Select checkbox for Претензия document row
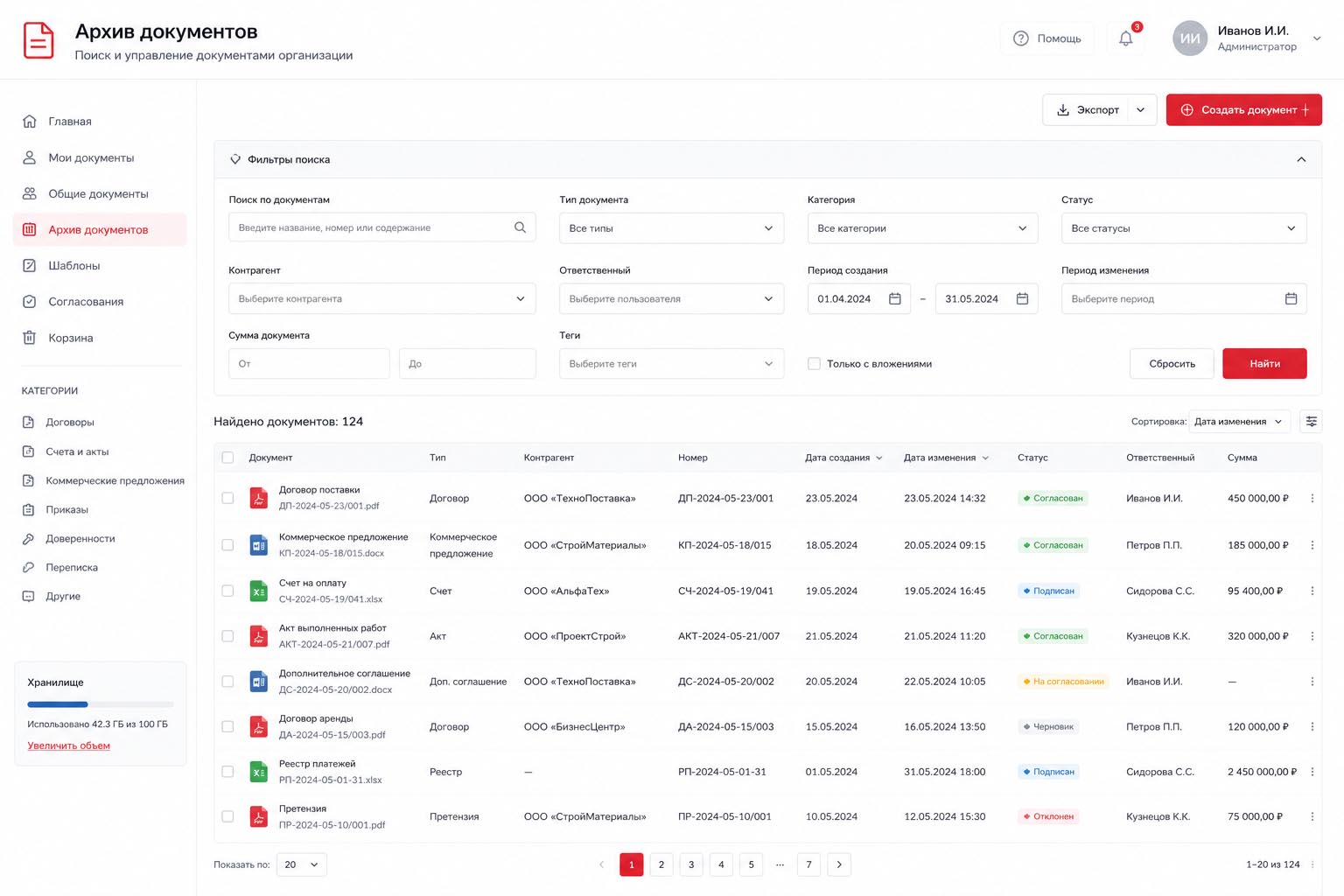 click(x=227, y=816)
